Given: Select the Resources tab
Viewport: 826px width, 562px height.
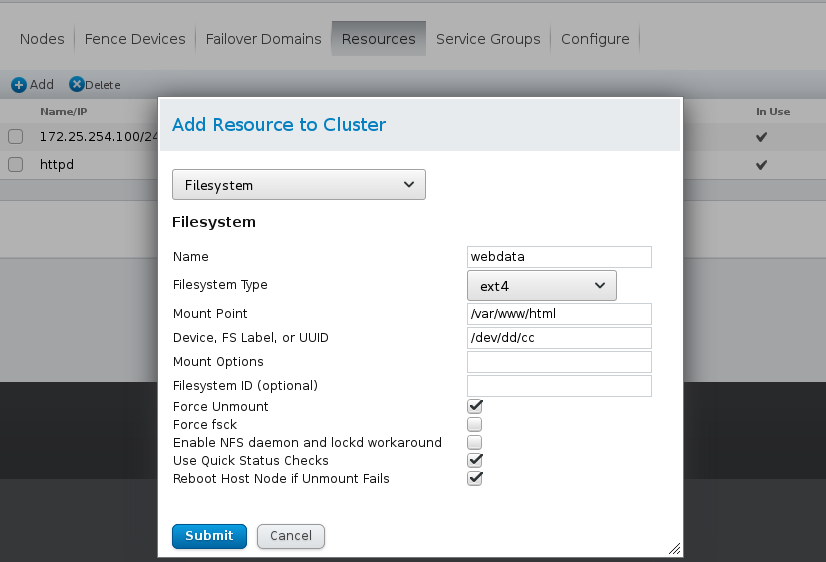Looking at the screenshot, I should (x=379, y=39).
